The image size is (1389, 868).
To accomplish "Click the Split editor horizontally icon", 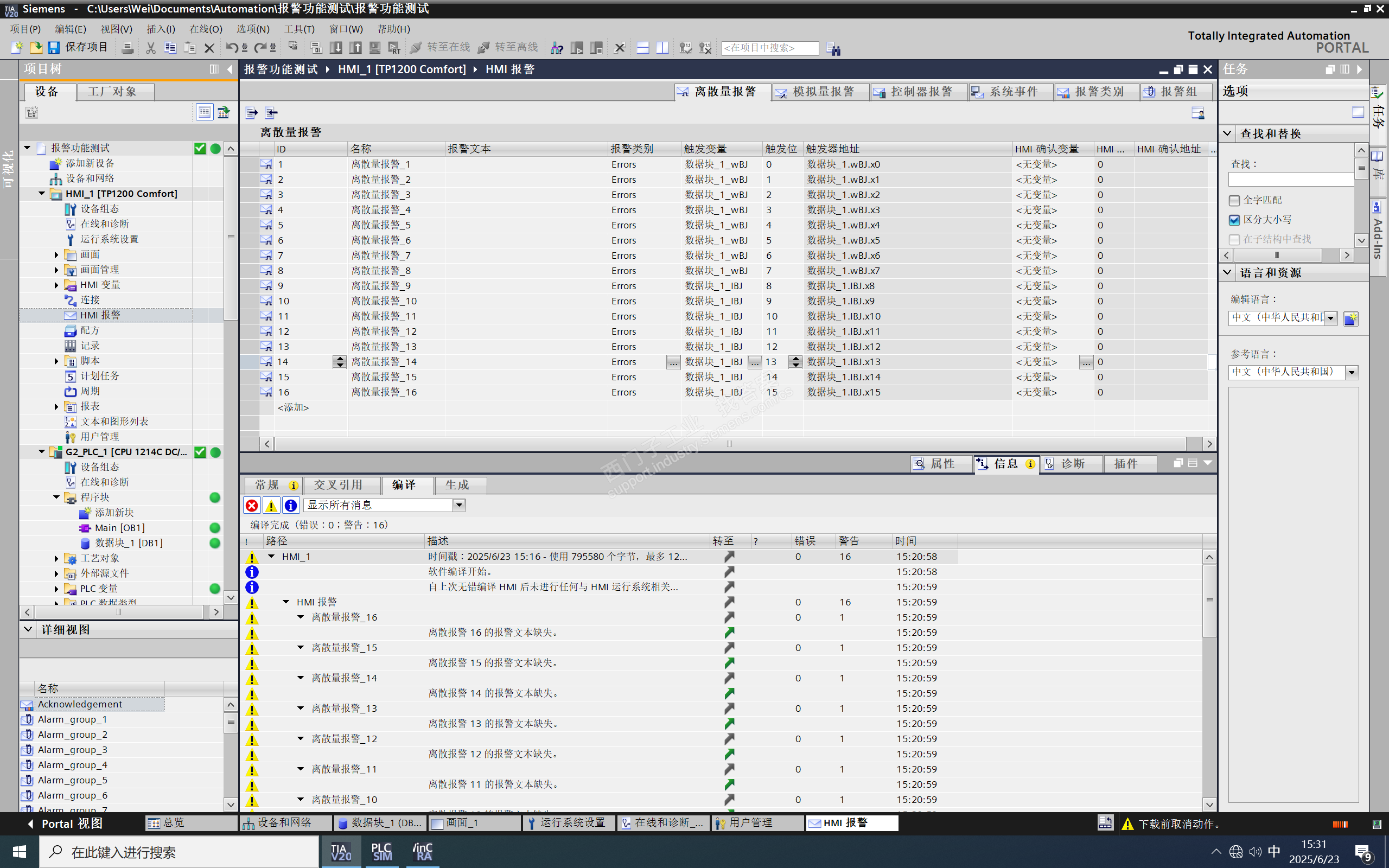I will 643,48.
